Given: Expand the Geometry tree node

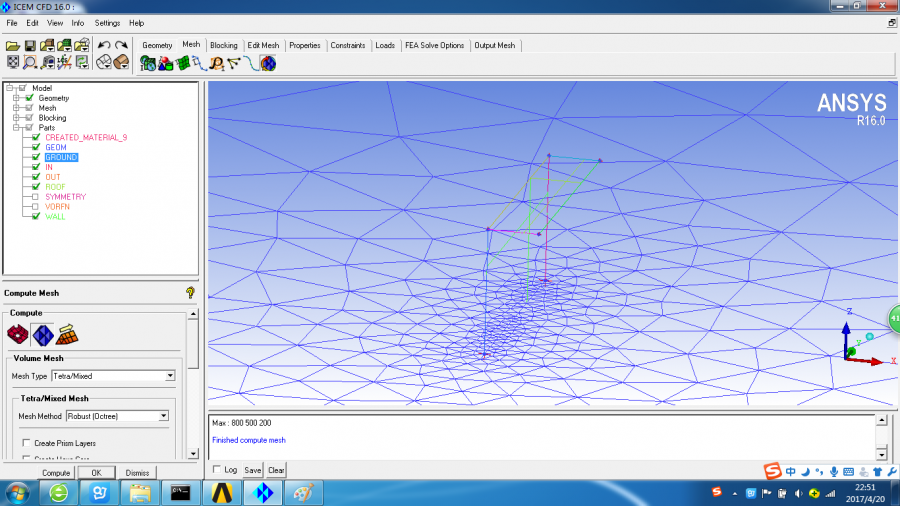Looking at the screenshot, I should [16, 98].
